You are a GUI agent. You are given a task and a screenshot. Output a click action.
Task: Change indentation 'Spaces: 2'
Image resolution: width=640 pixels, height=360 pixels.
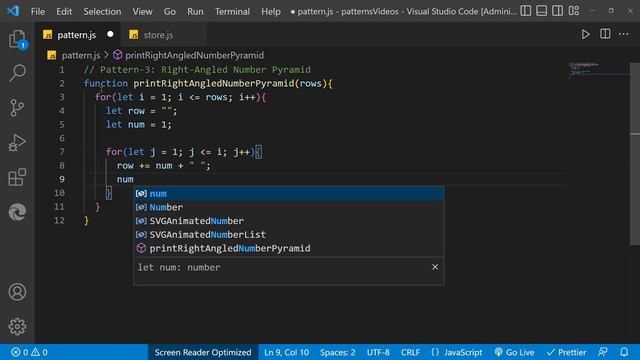[x=338, y=352]
